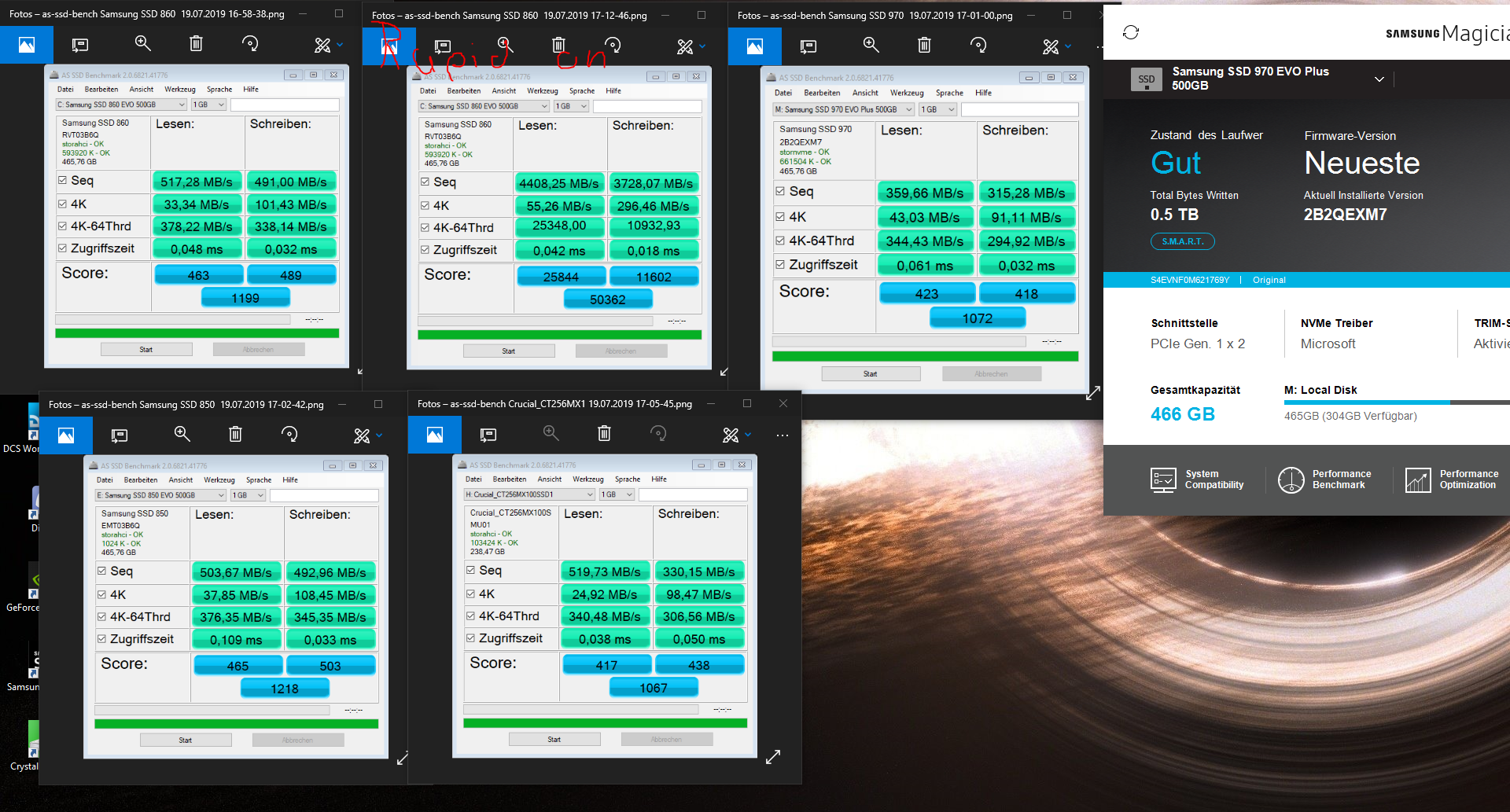
Task: Expand Edit & Create arrow in SSD 860 16-58-38 window
Action: [340, 45]
